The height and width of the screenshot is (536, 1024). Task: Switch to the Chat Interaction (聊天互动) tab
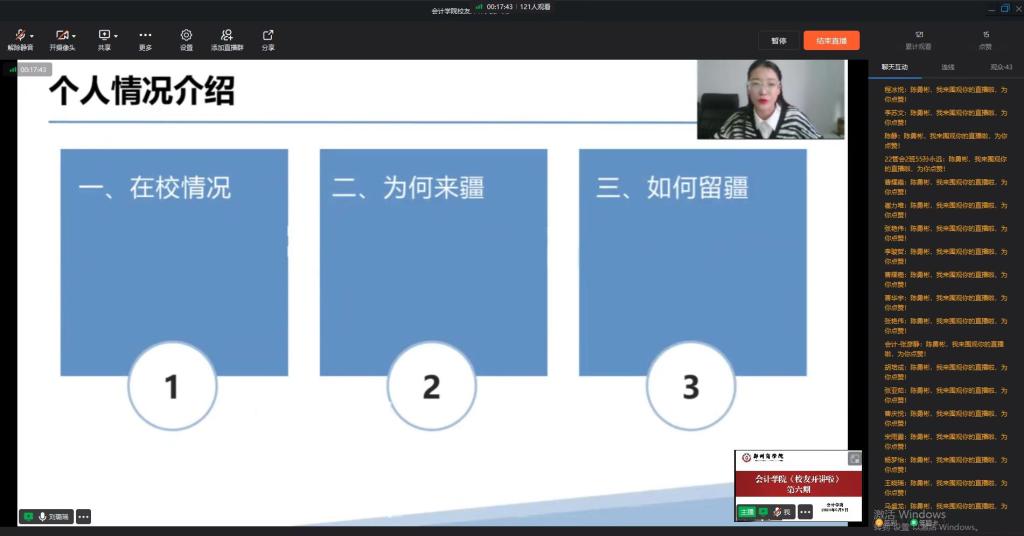[x=894, y=67]
